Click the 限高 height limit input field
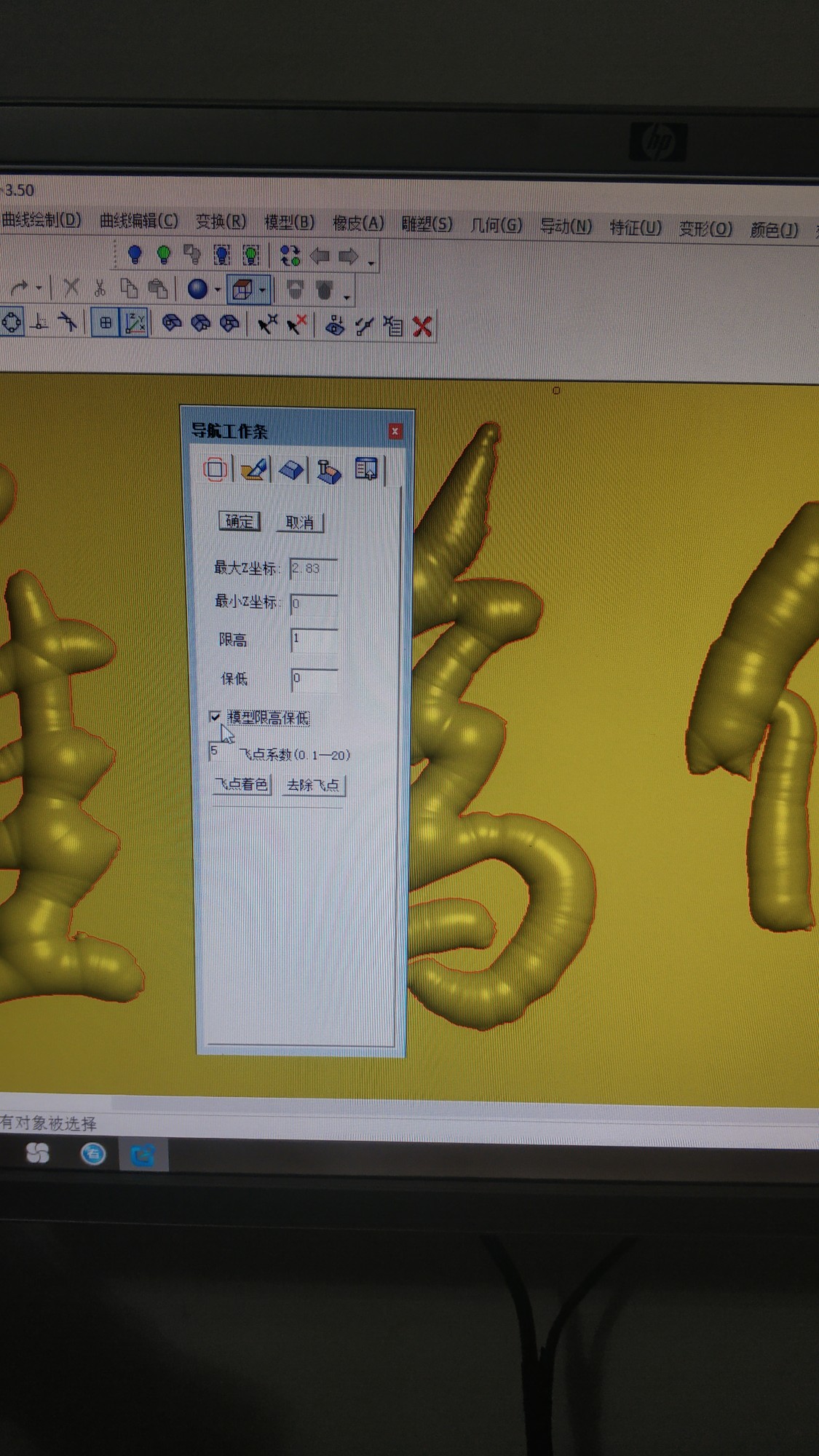Screen dimensions: 819x1456 pos(314,641)
